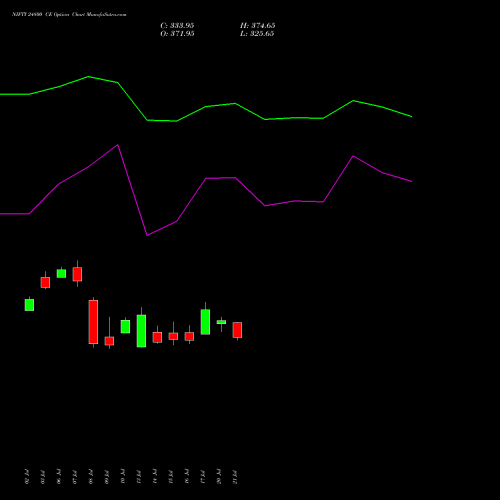This screenshot has width=500, height=500.
Task: Click the first date label 02 Jul
Action: pos(27,477)
